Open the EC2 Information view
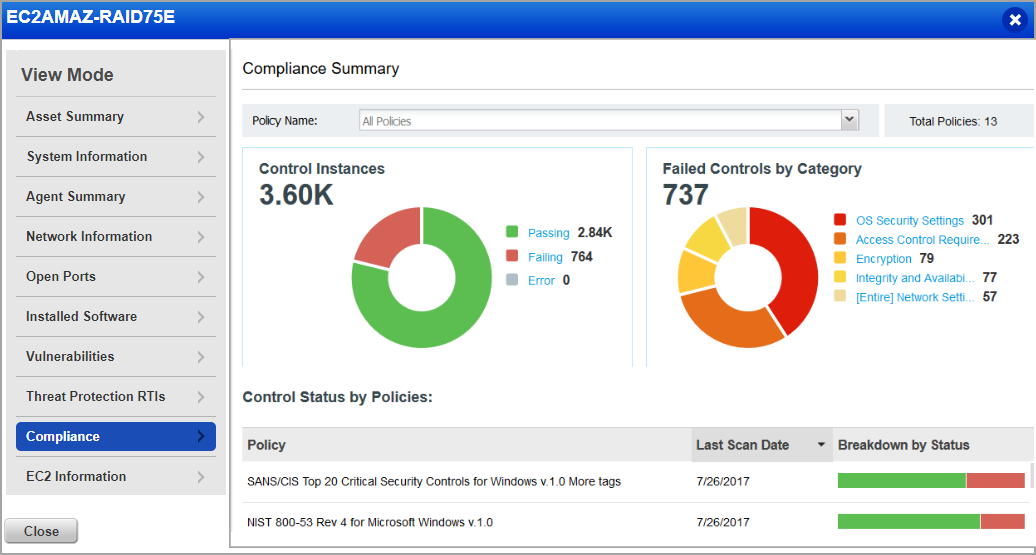The width and height of the screenshot is (1036, 555). coord(116,476)
